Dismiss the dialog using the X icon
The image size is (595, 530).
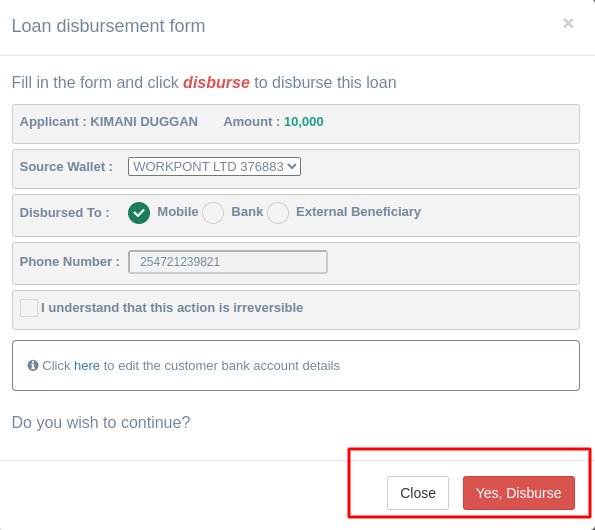(568, 24)
